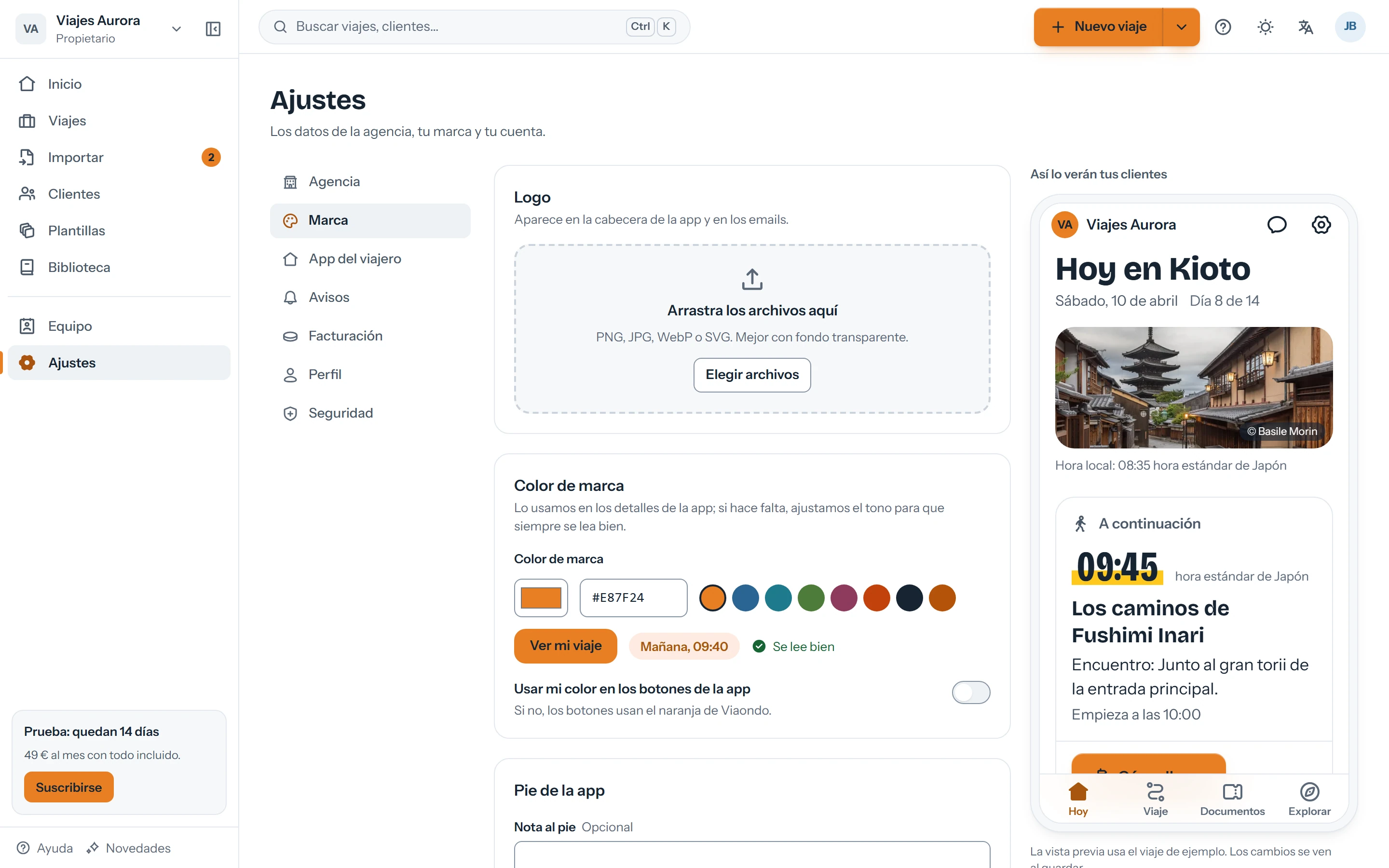Click the VA logo in phone preview

[x=1065, y=224]
